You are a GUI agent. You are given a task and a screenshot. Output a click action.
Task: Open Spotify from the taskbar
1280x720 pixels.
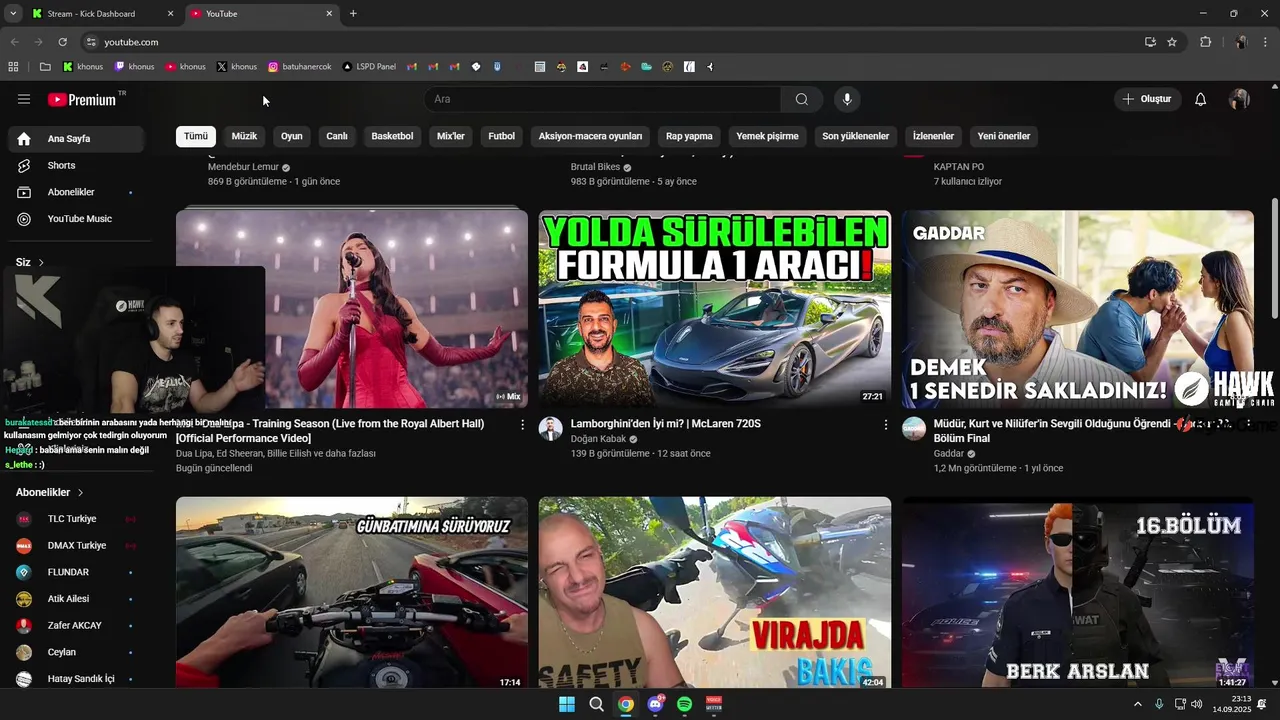684,704
